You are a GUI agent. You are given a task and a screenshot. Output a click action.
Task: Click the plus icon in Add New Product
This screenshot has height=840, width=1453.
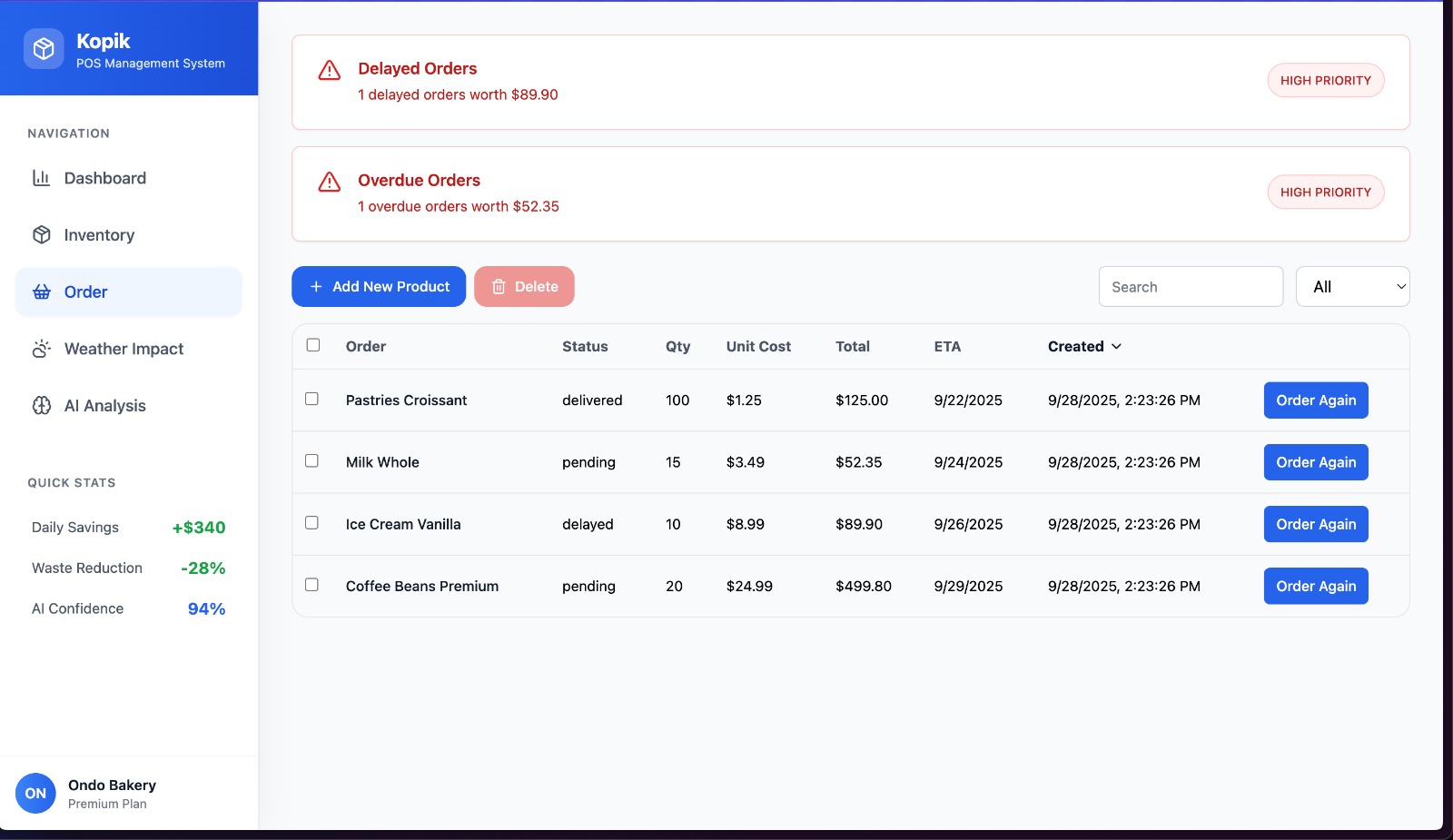point(316,287)
